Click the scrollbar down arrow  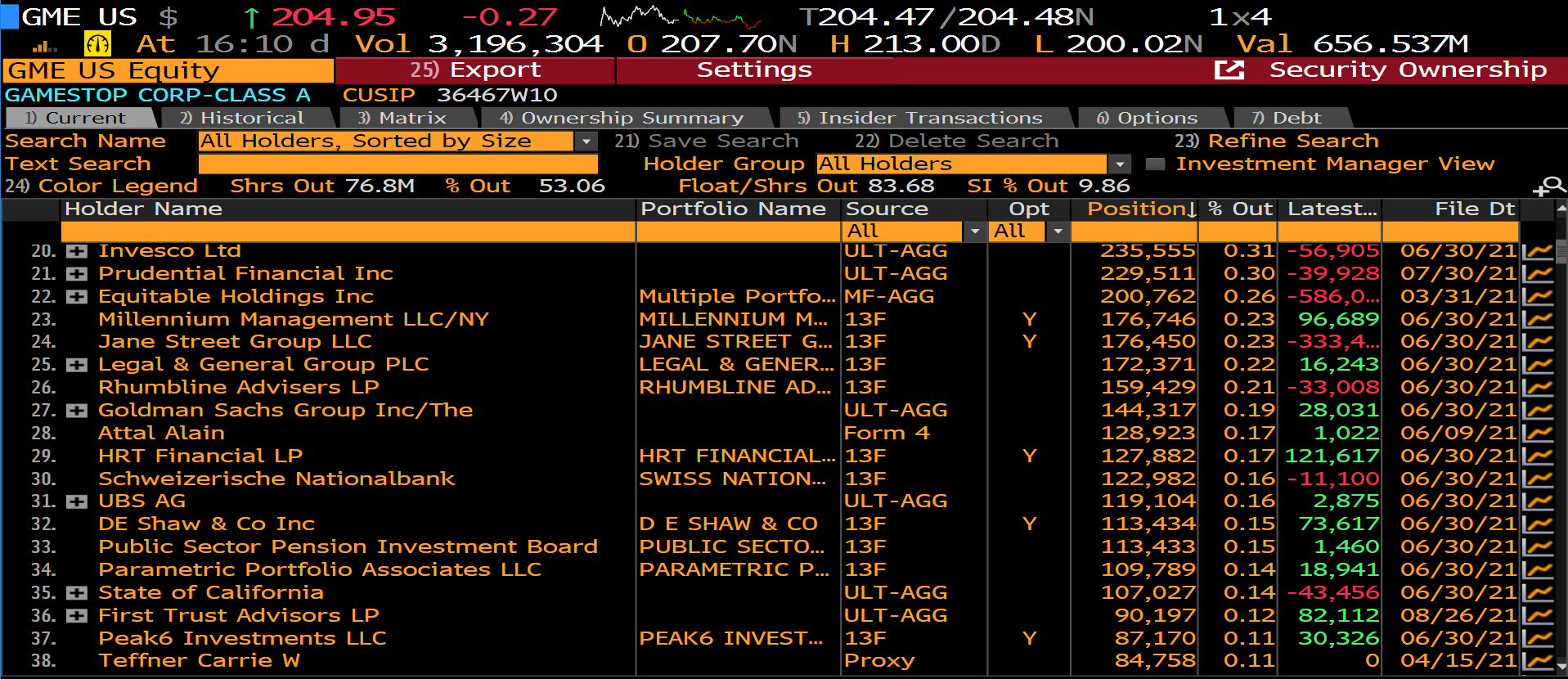(1561, 667)
